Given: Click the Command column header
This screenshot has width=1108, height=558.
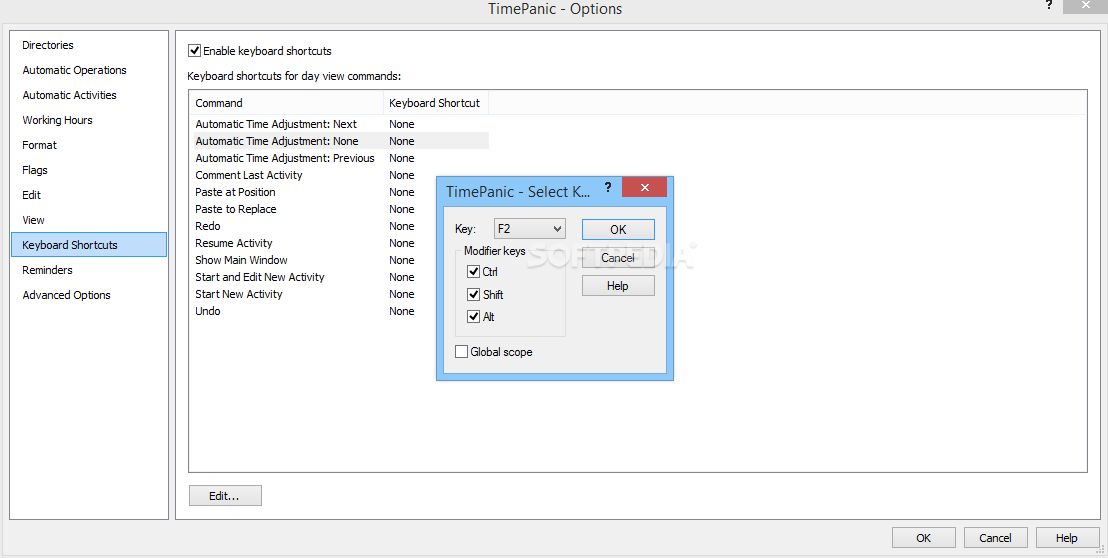Looking at the screenshot, I should 286,103.
